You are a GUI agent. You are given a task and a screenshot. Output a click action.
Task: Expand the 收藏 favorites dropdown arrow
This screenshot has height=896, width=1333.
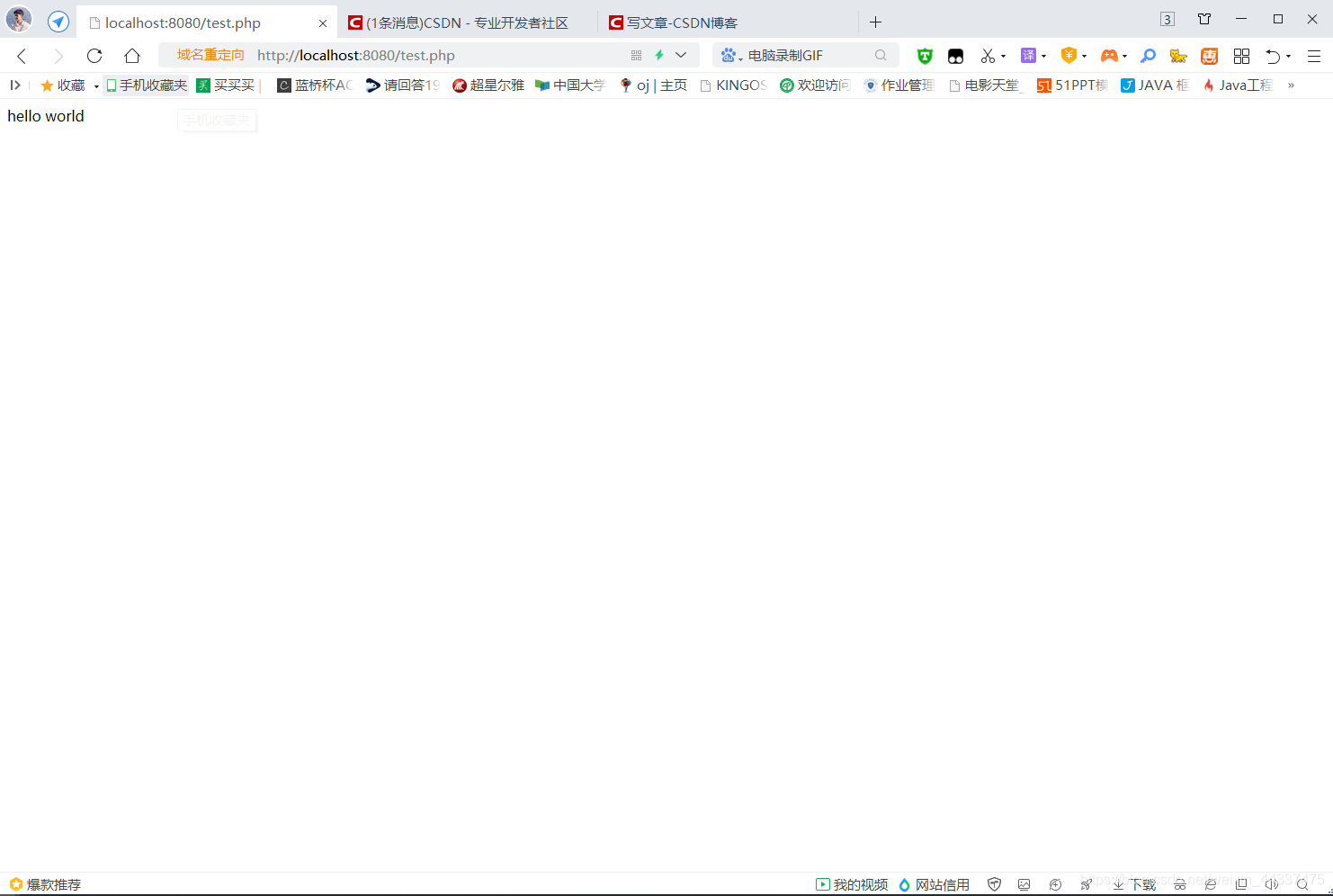[96, 85]
